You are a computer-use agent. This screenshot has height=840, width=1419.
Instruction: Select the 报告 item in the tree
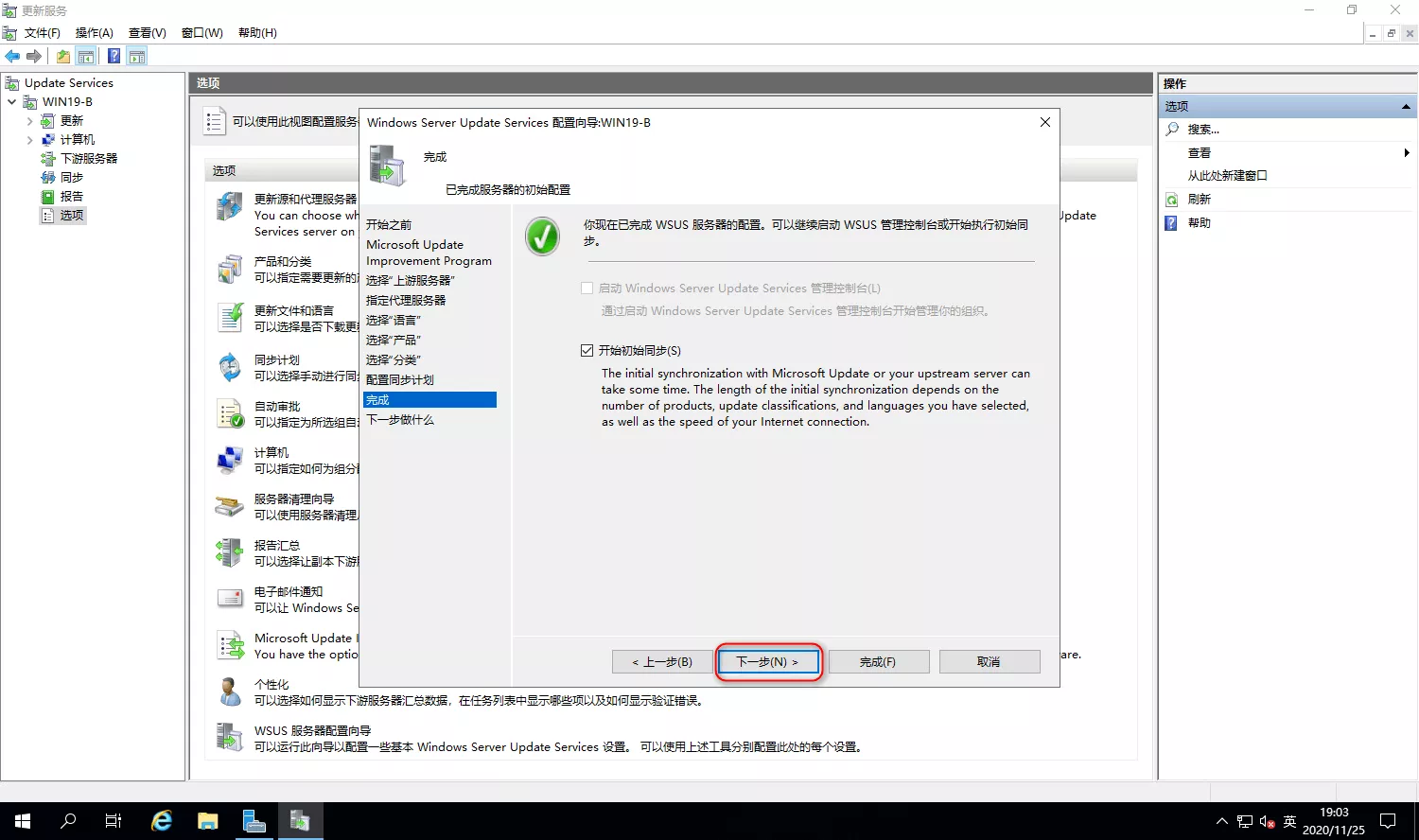(72, 197)
